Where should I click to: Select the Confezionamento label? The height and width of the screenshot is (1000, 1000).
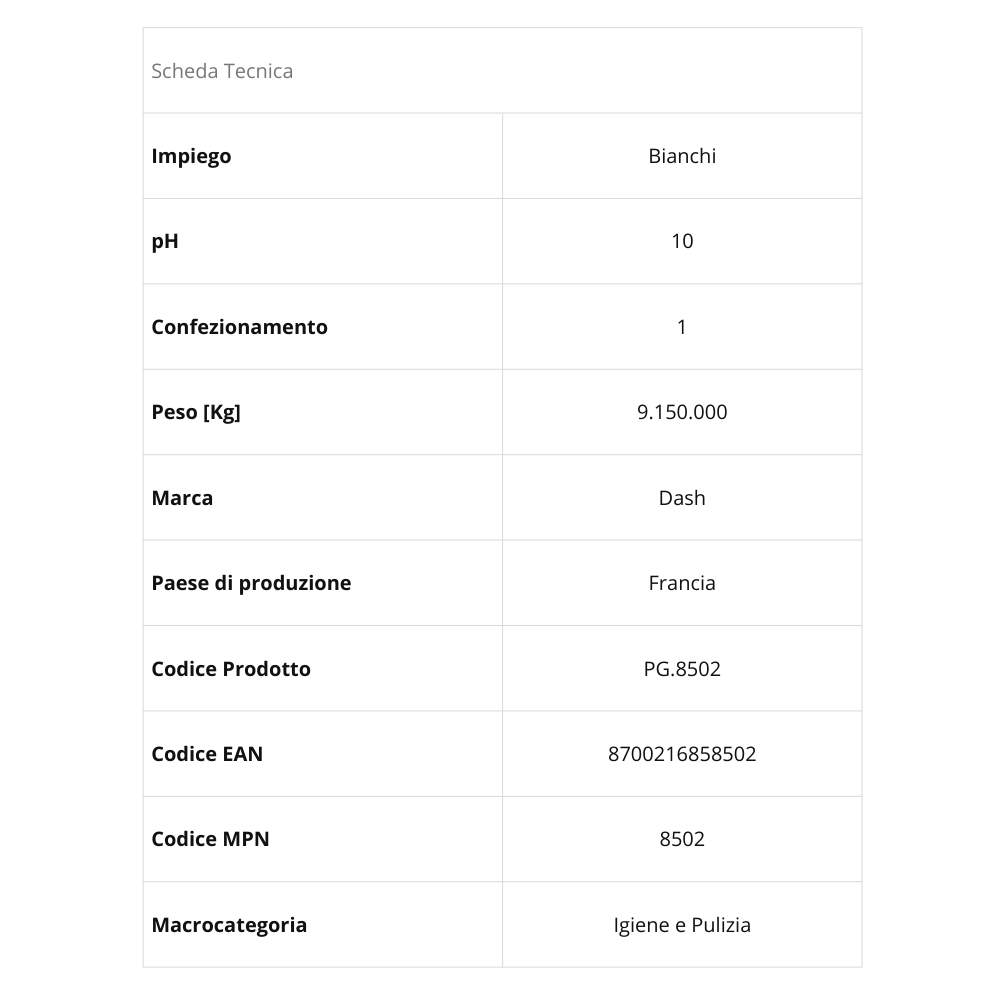tap(239, 327)
